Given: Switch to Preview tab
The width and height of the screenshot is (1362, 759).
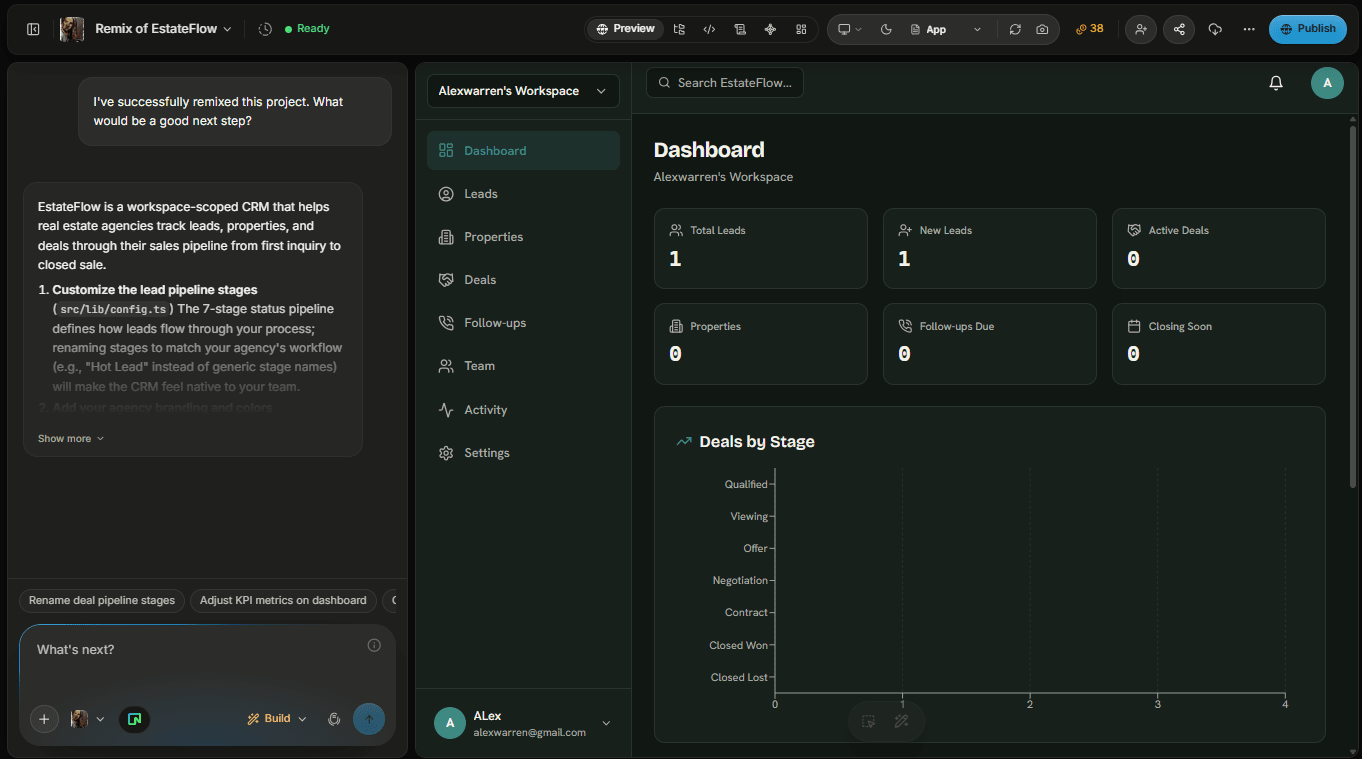Looking at the screenshot, I should pyautogui.click(x=625, y=29).
